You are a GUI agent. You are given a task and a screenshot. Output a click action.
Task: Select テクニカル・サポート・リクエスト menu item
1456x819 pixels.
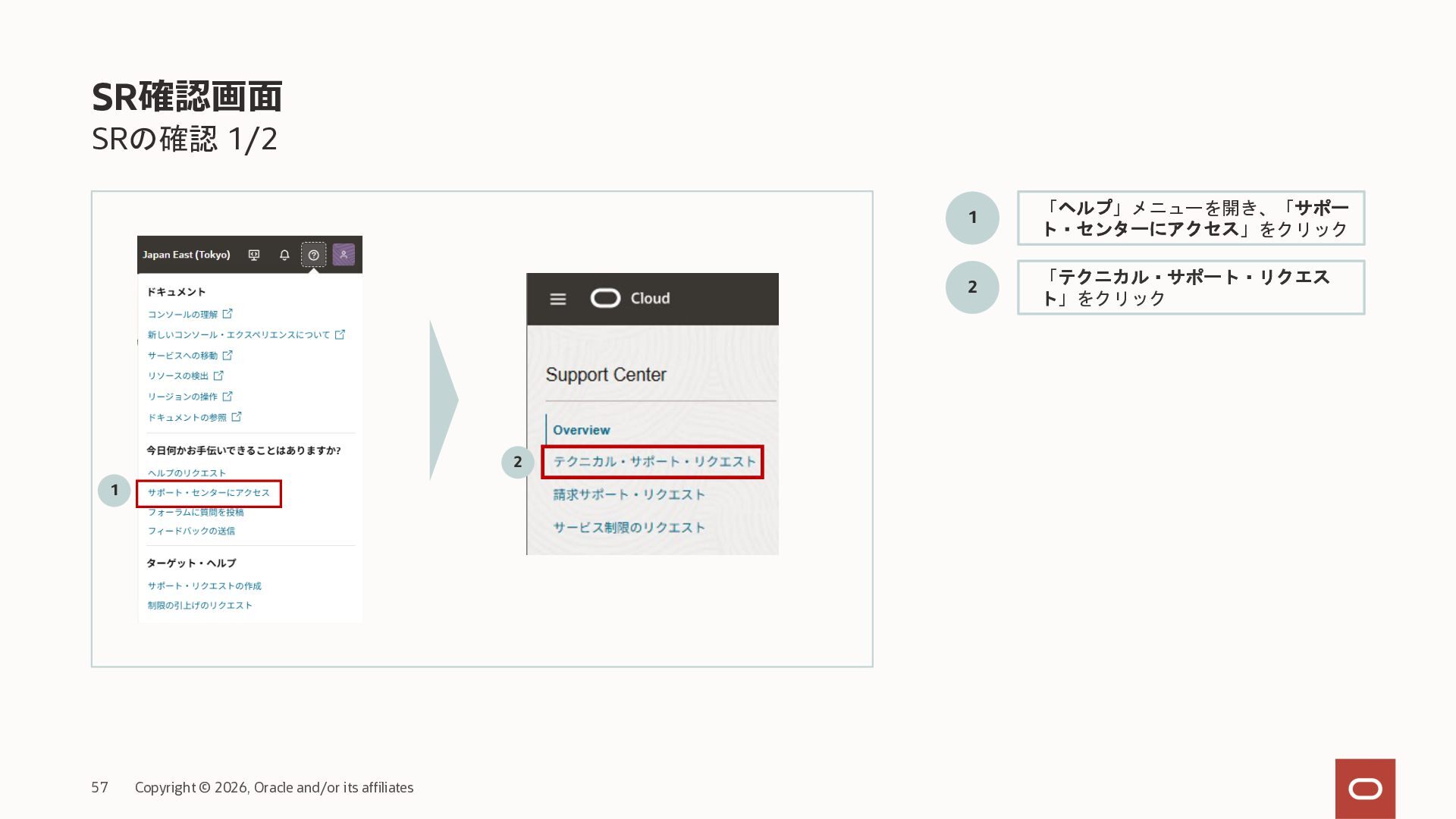[x=654, y=462]
